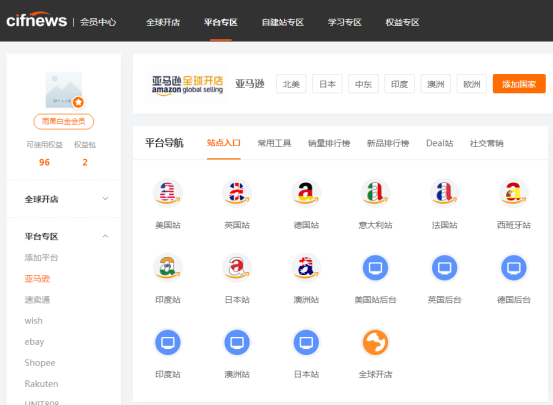The height and width of the screenshot is (405, 553).
Task: Select ebay in the sidebar
Action: point(34,342)
